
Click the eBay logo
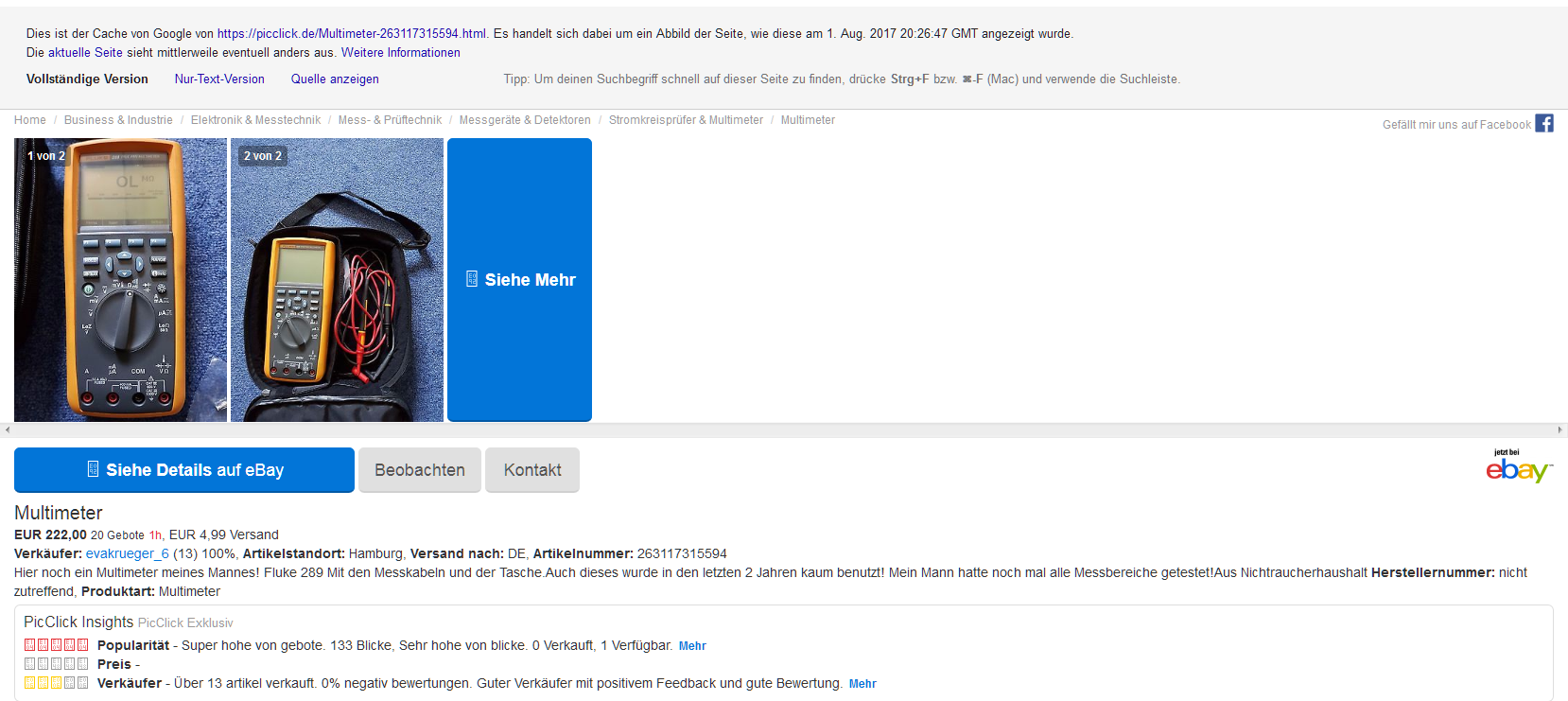[x=1519, y=466]
